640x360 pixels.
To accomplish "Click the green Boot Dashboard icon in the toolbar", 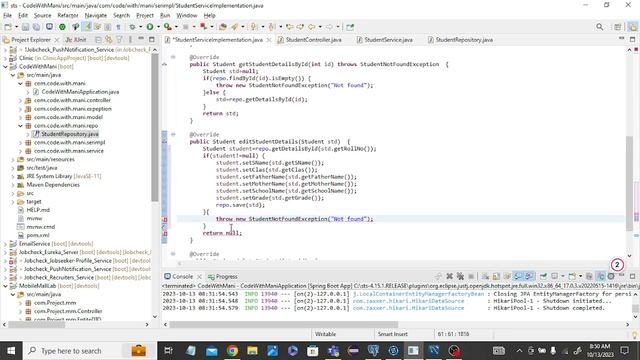I will point(62,27).
